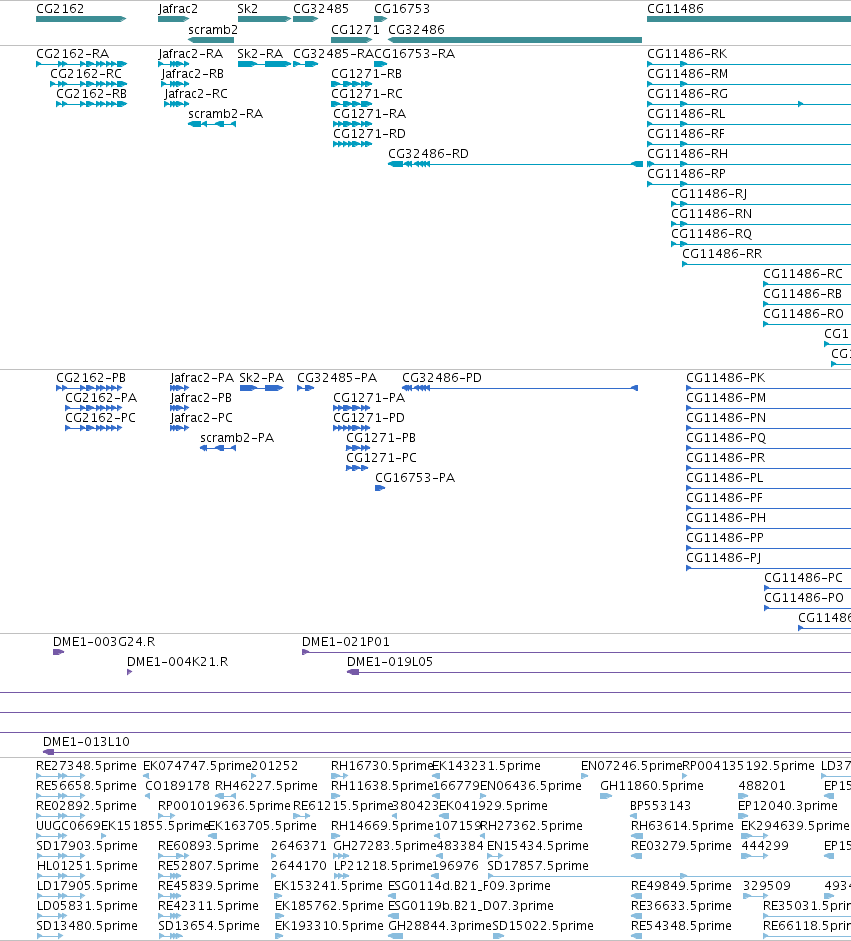Open BAC clone DME1-019L05
The width and height of the screenshot is (851, 941).
(x=389, y=662)
